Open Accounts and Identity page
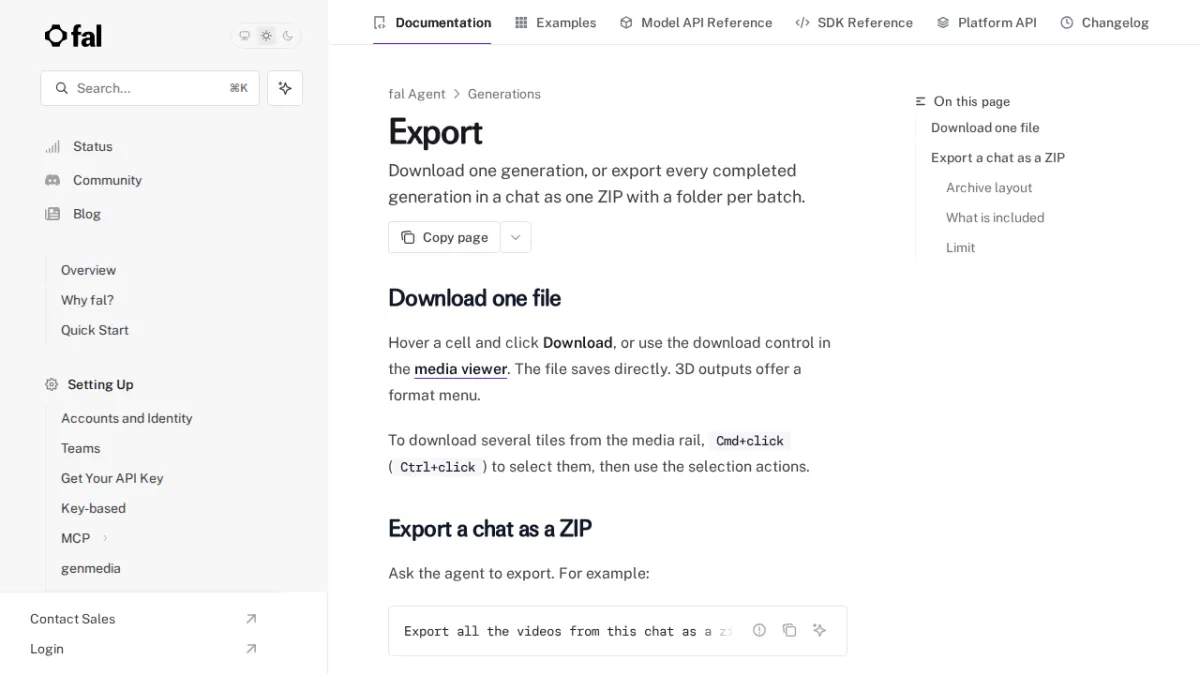Image resolution: width=1200 pixels, height=675 pixels. 126,418
